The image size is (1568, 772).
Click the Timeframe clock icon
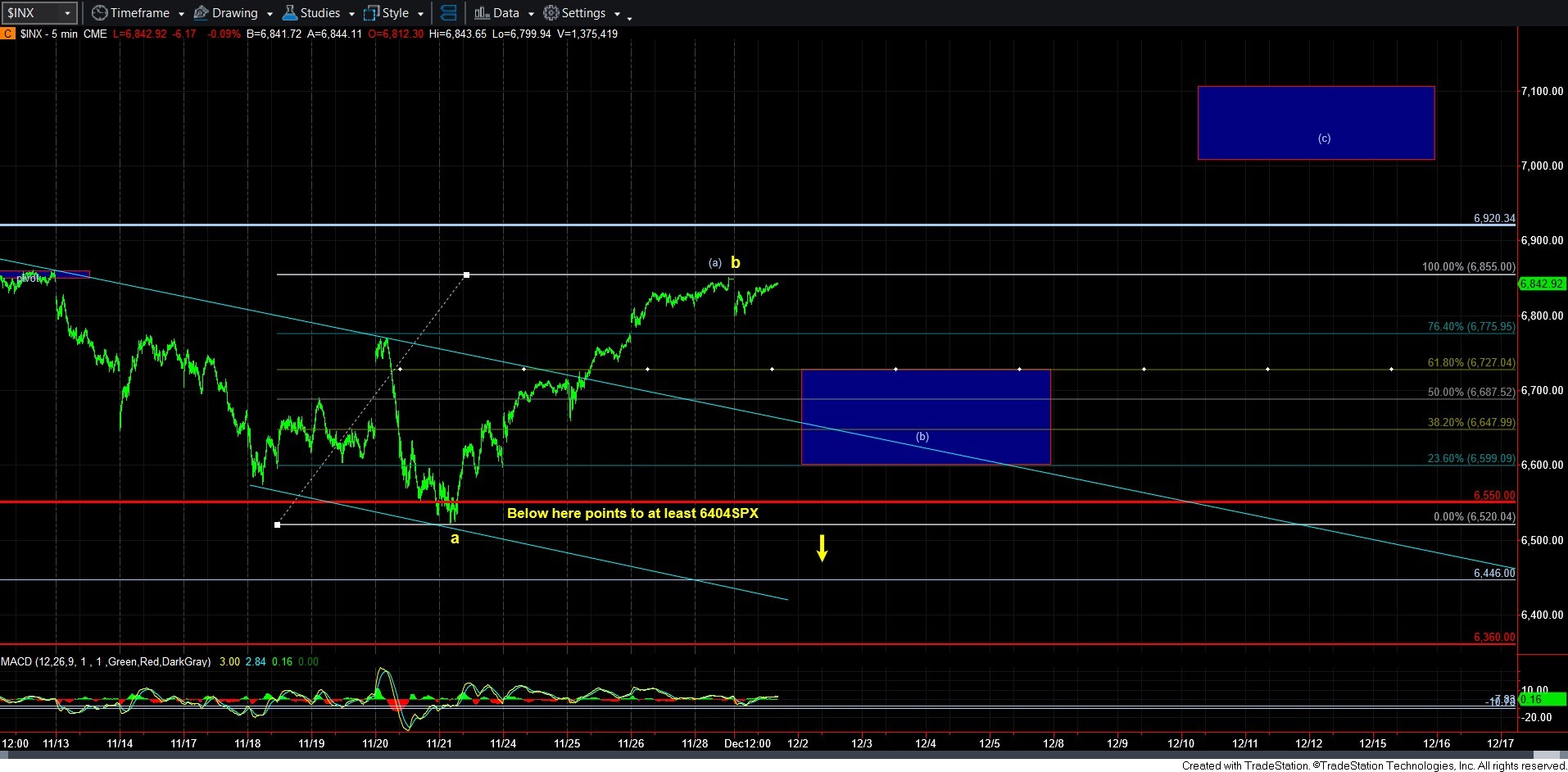(99, 13)
